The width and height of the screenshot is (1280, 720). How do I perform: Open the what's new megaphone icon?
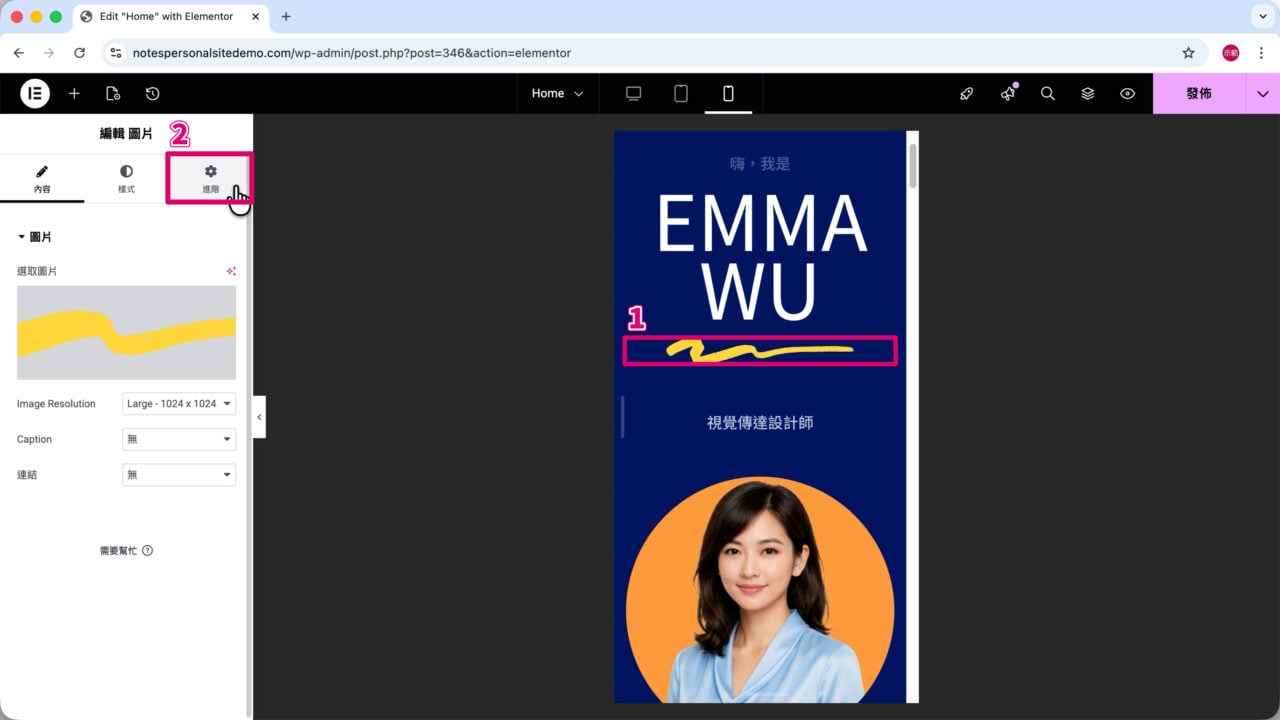pos(1008,93)
